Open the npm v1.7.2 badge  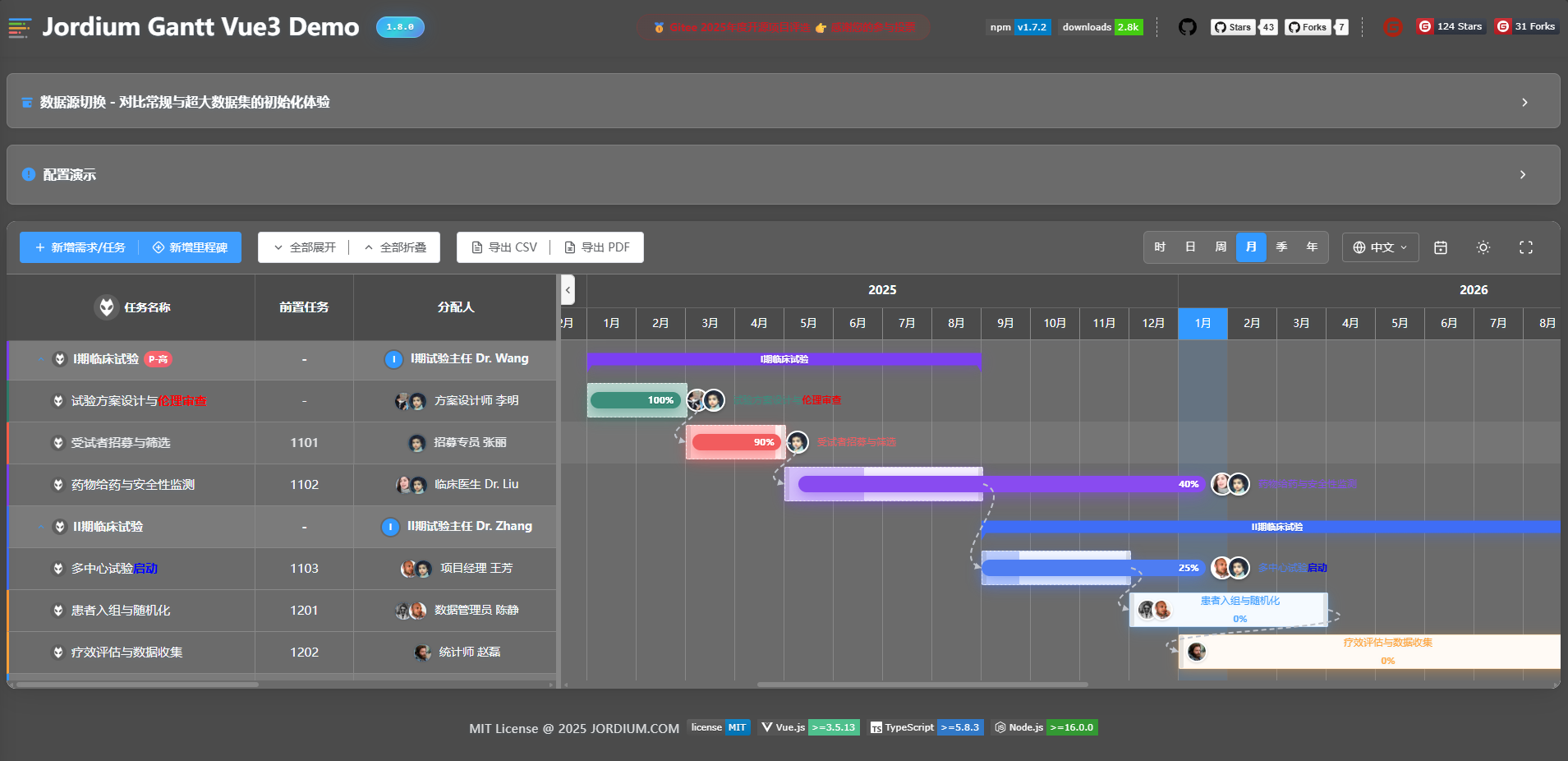coord(1019,27)
